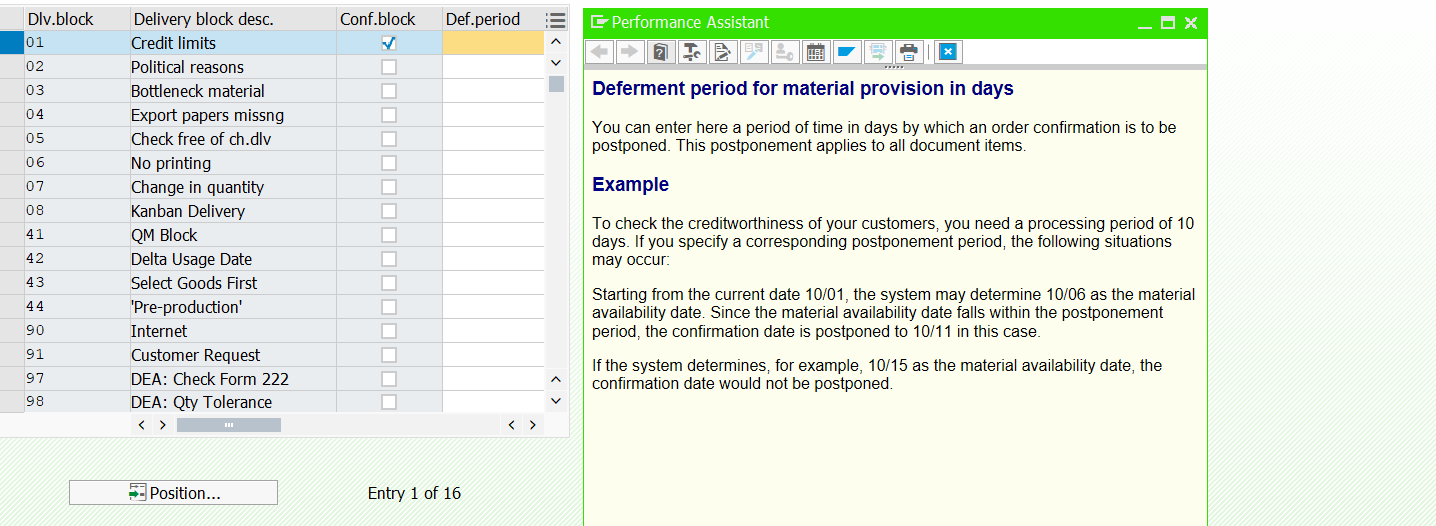Screen dimensions: 1436x526
Task: Close help via blue X toolbar icon
Action: 948,52
